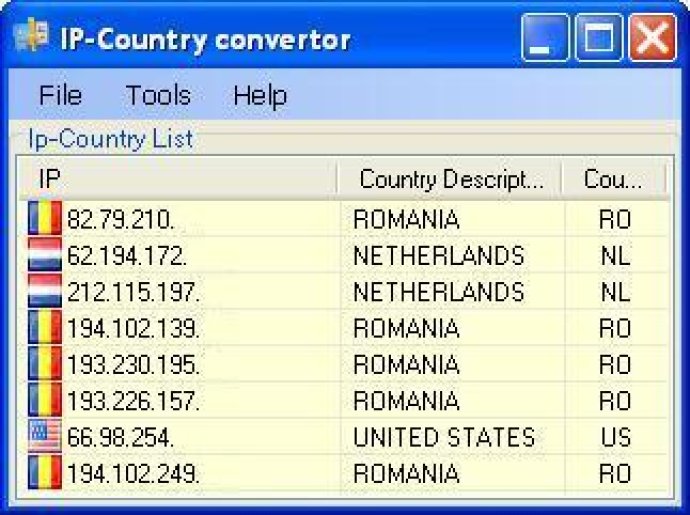Open the Tools menu
This screenshot has width=690, height=515.
click(x=158, y=95)
